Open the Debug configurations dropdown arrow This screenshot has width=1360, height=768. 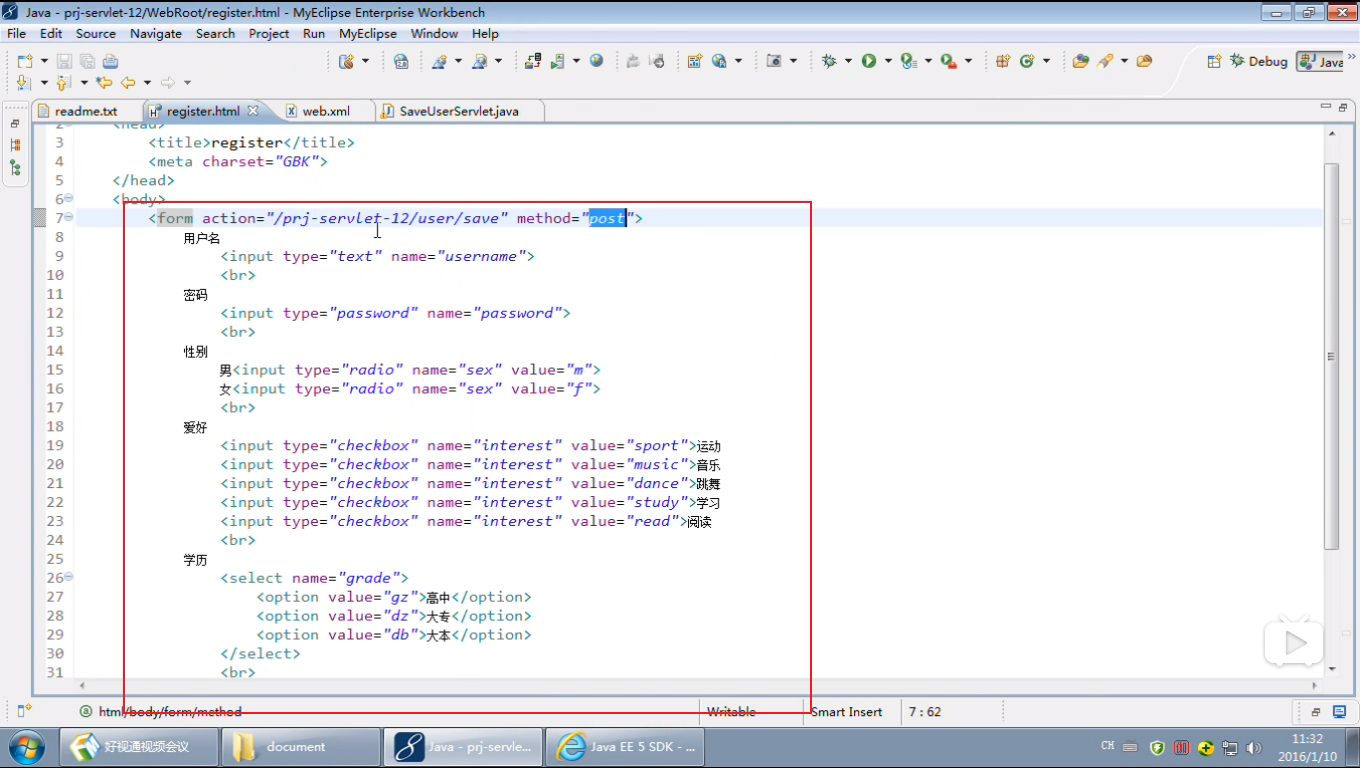click(x=848, y=61)
